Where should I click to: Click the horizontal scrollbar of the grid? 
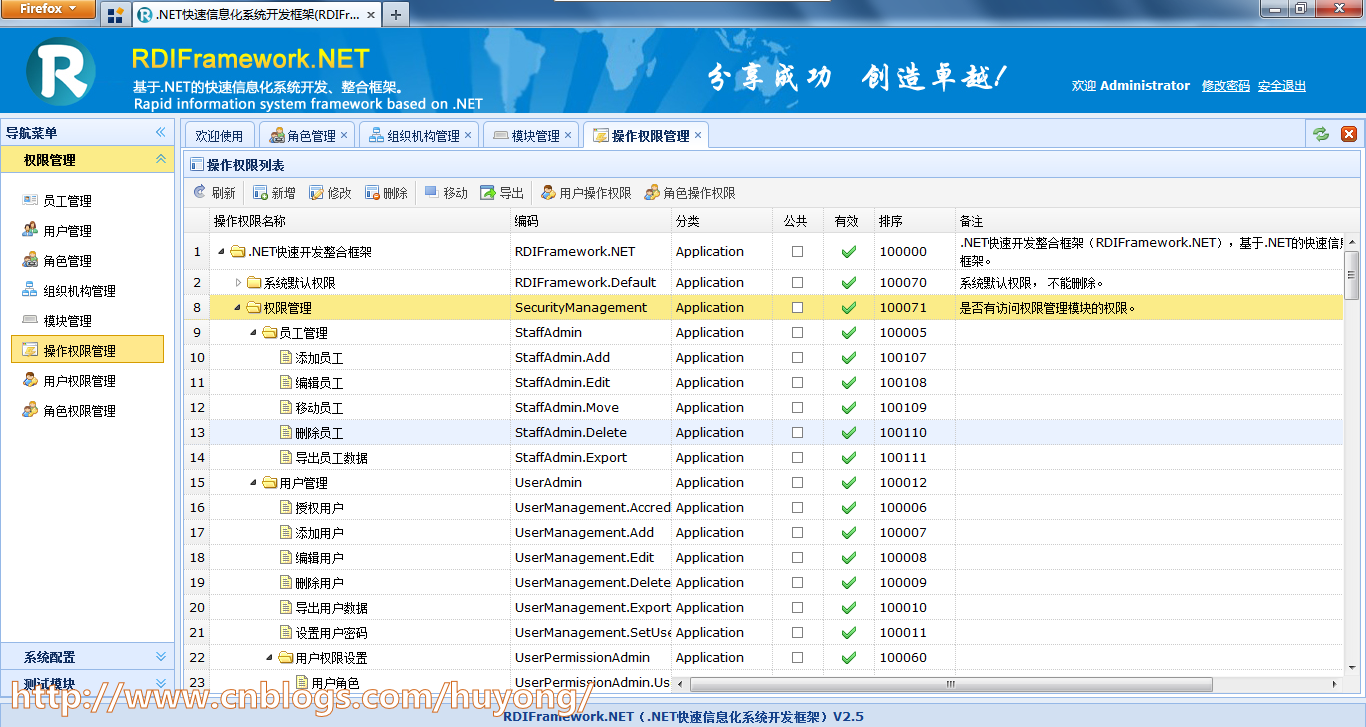(x=951, y=684)
